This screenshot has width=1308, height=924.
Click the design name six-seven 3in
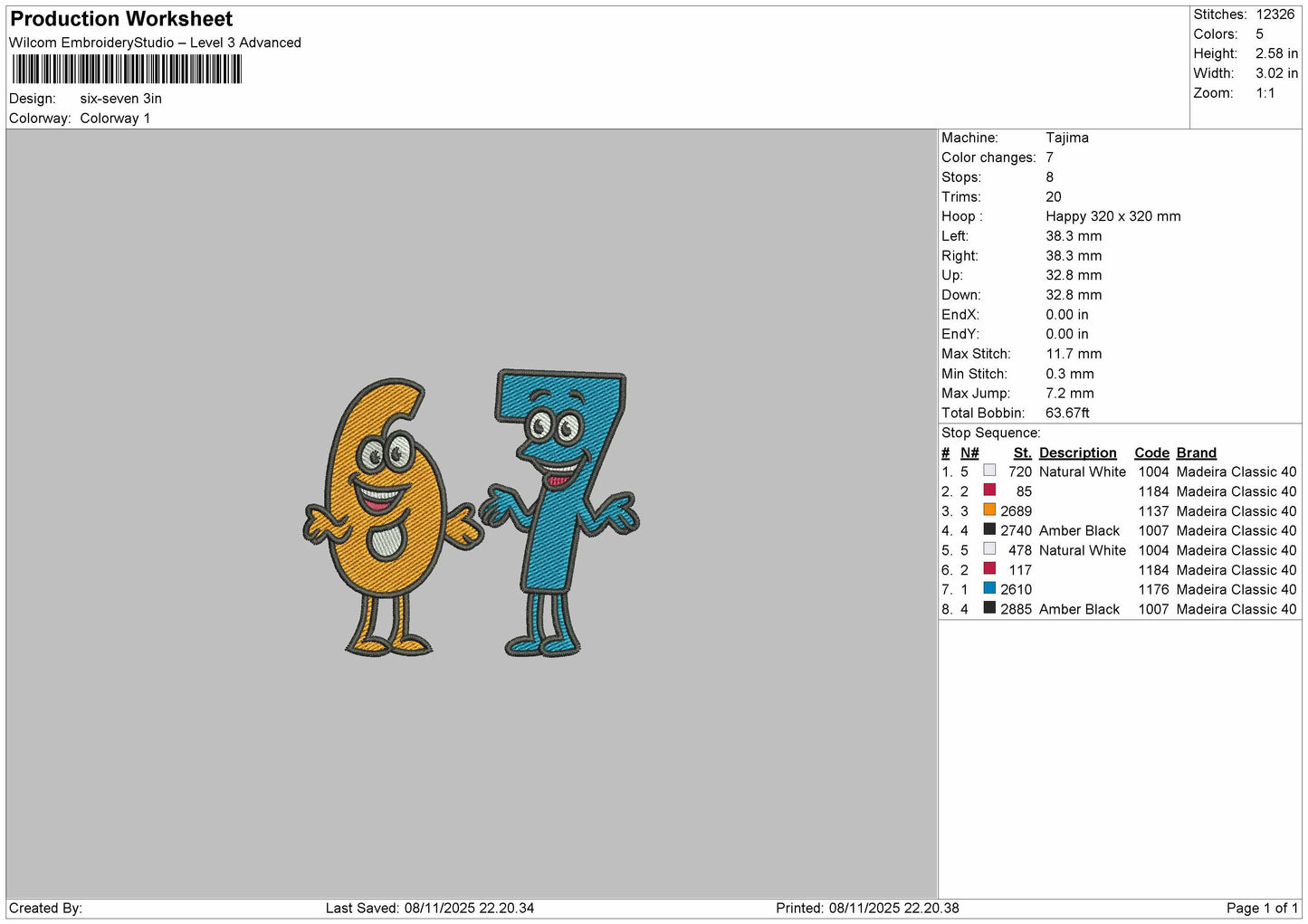pyautogui.click(x=121, y=99)
